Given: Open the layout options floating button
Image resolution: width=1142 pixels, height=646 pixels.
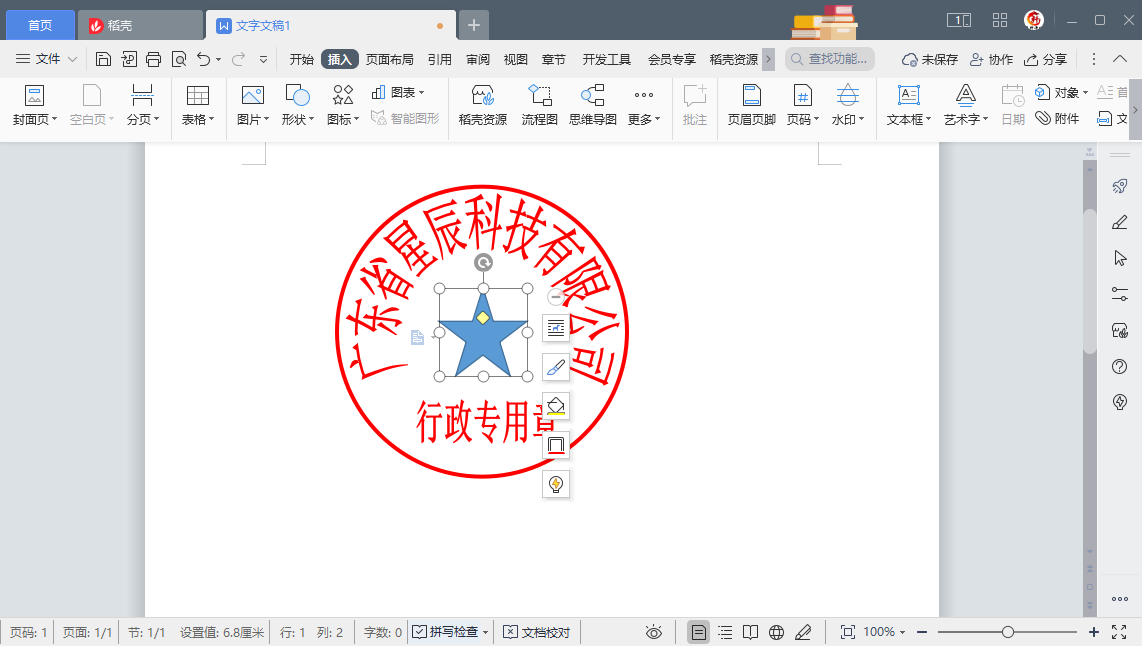Looking at the screenshot, I should click(x=556, y=327).
